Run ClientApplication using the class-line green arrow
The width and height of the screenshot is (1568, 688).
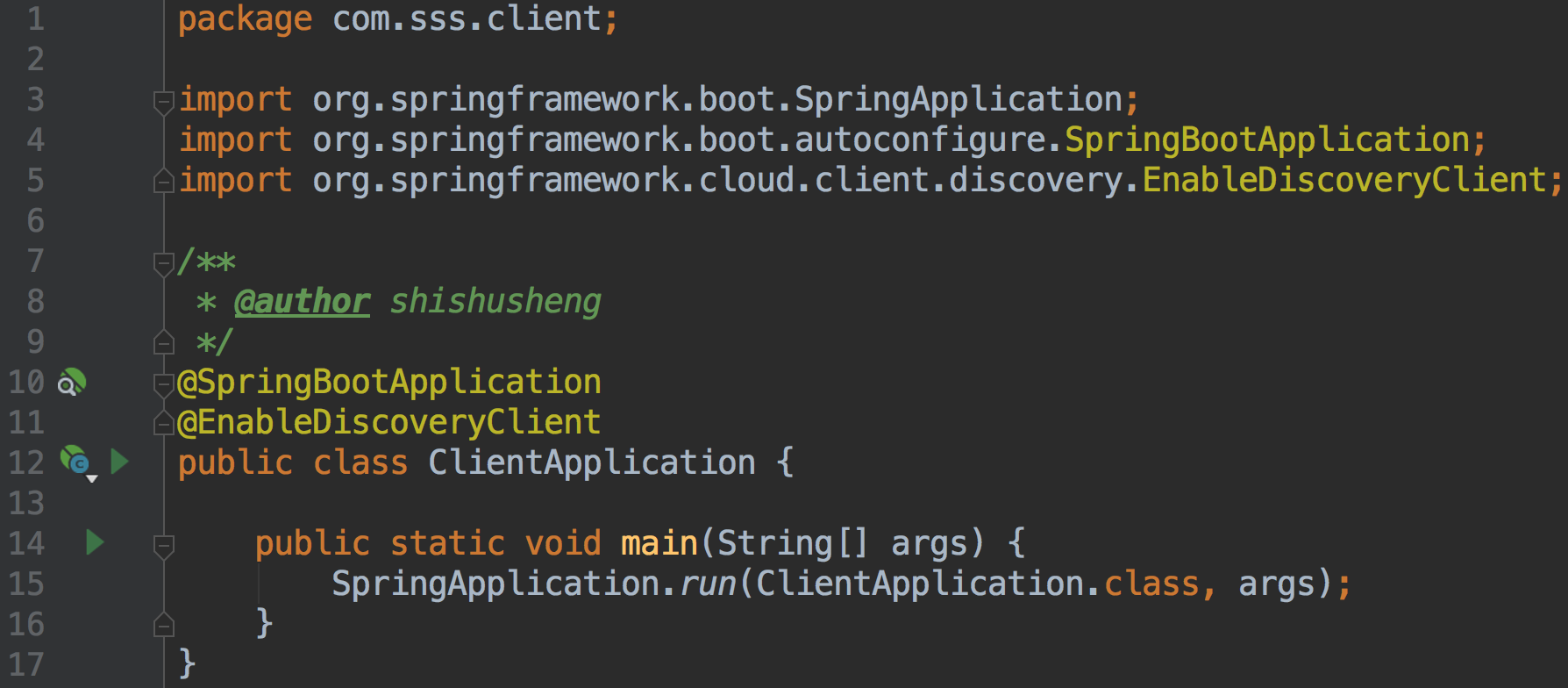click(x=120, y=462)
